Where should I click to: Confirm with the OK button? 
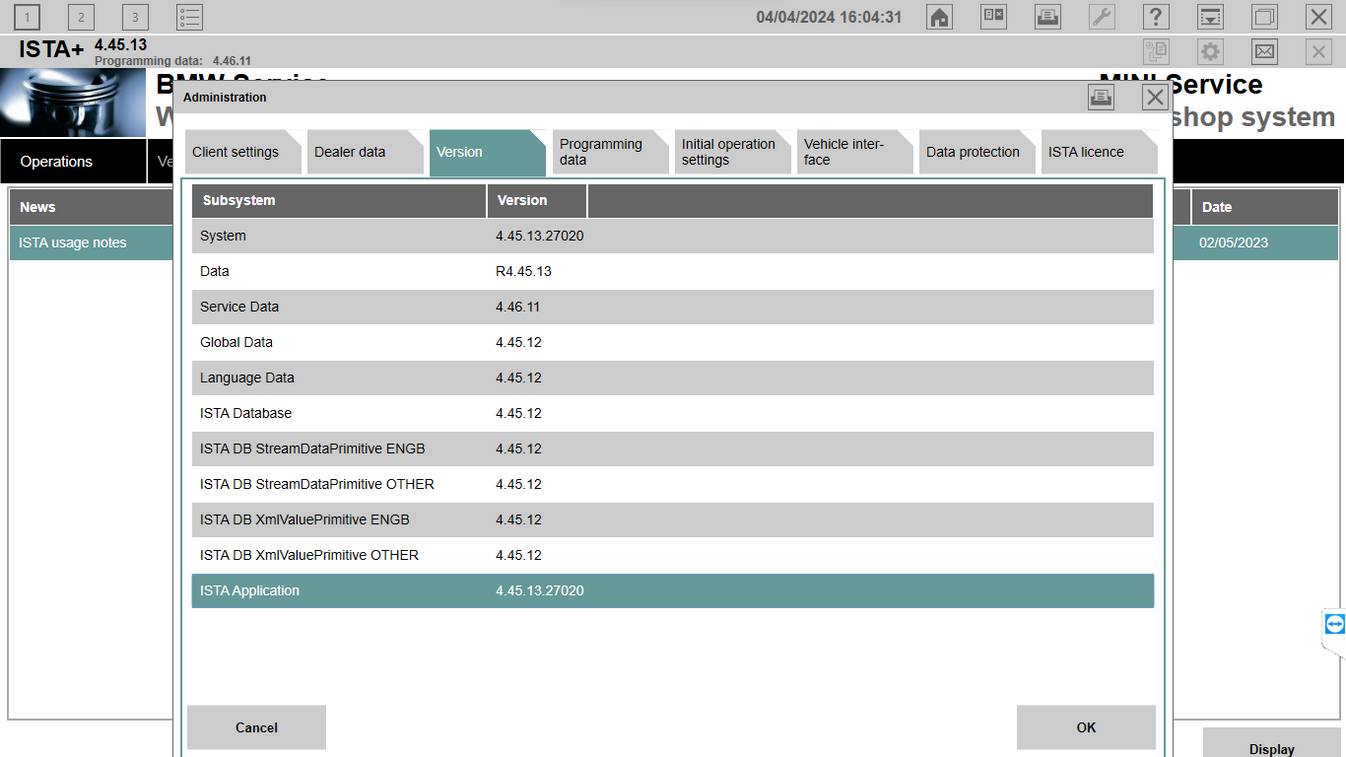[1086, 727]
